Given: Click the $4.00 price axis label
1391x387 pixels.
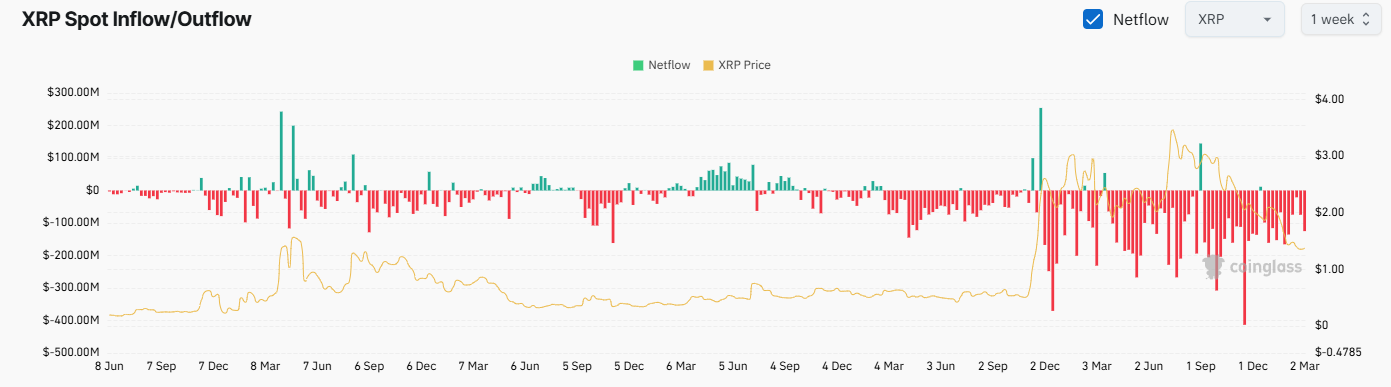Looking at the screenshot, I should pos(1330,99).
